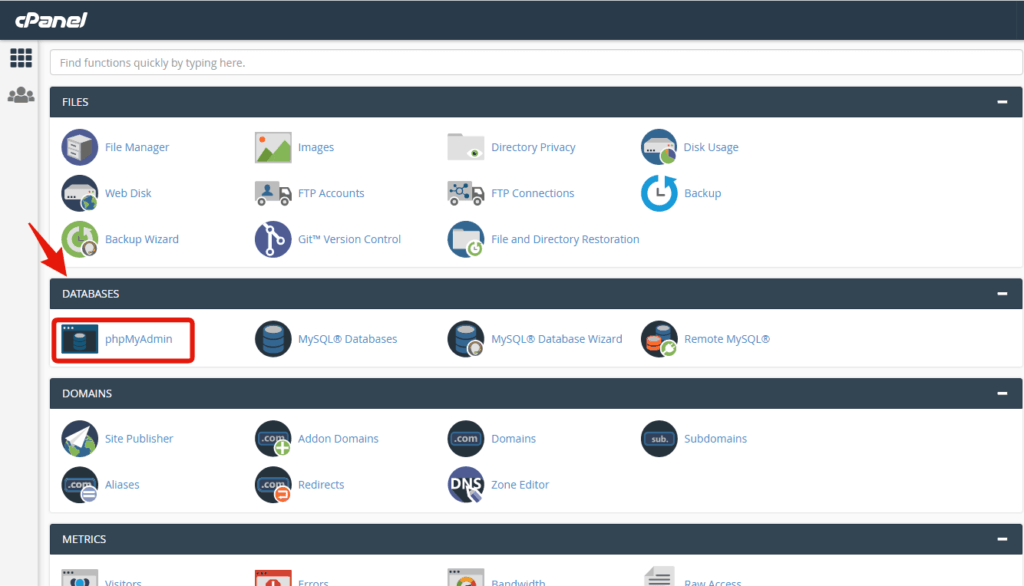
Task: Select the Backup icon
Action: coord(658,193)
